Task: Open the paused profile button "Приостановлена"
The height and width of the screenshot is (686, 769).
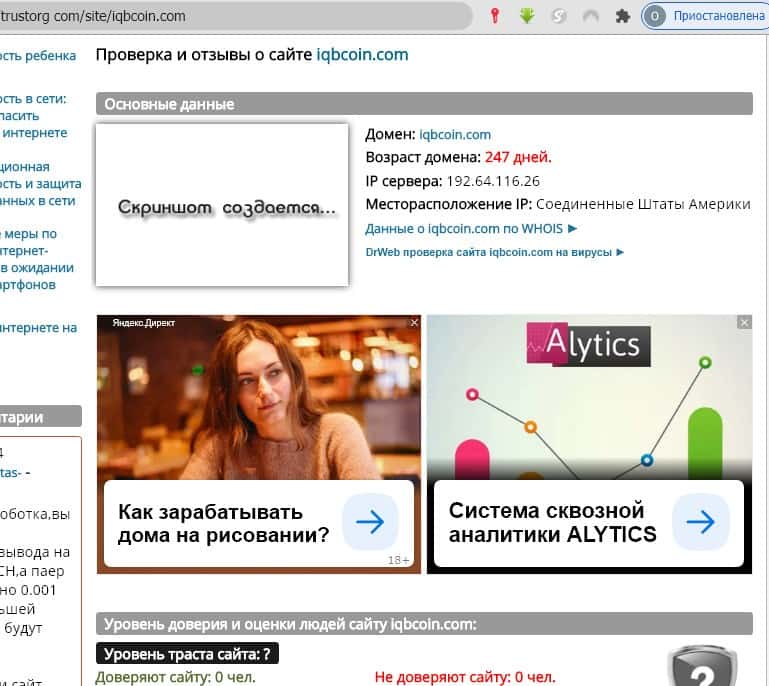Action: 707,16
